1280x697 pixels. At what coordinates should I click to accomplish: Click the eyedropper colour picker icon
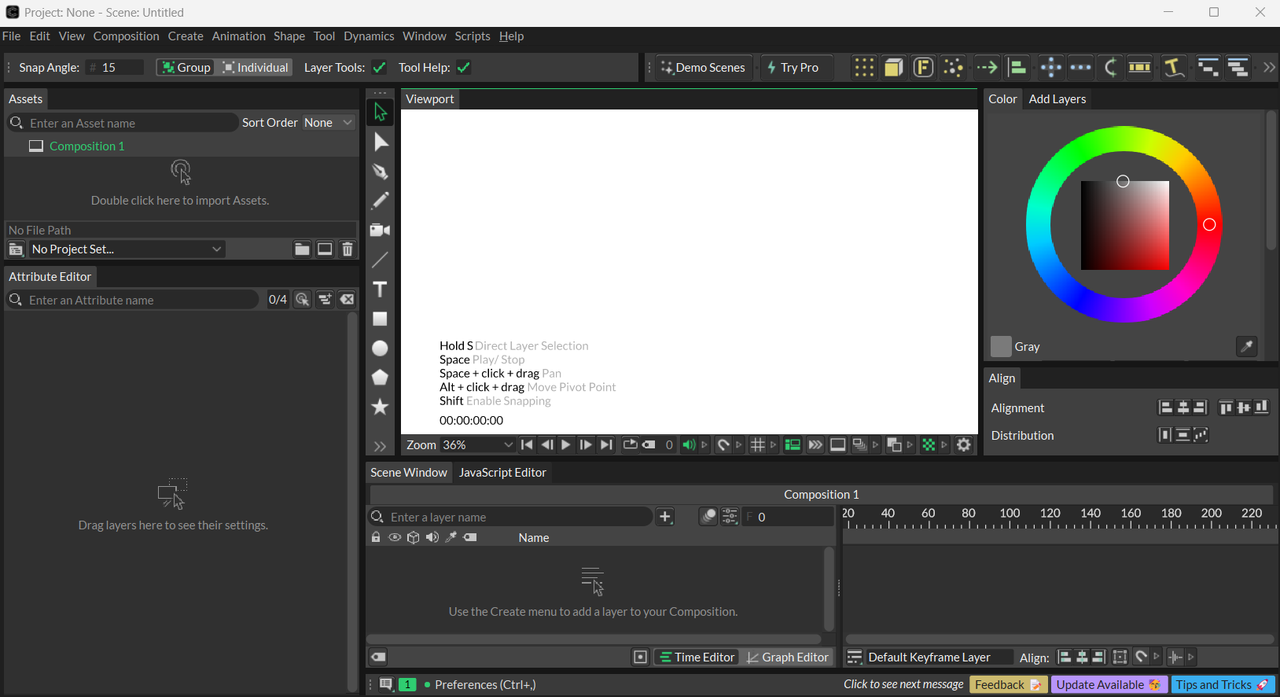1246,347
